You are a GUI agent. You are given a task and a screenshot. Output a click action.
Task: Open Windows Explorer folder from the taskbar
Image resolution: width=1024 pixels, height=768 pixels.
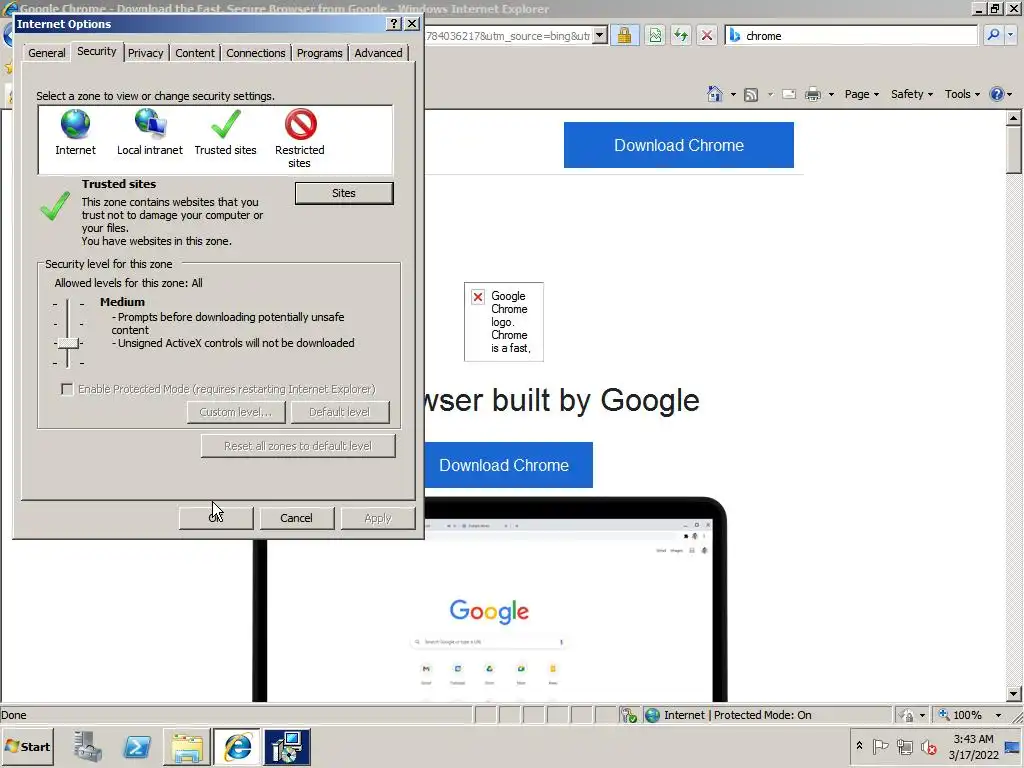click(187, 747)
